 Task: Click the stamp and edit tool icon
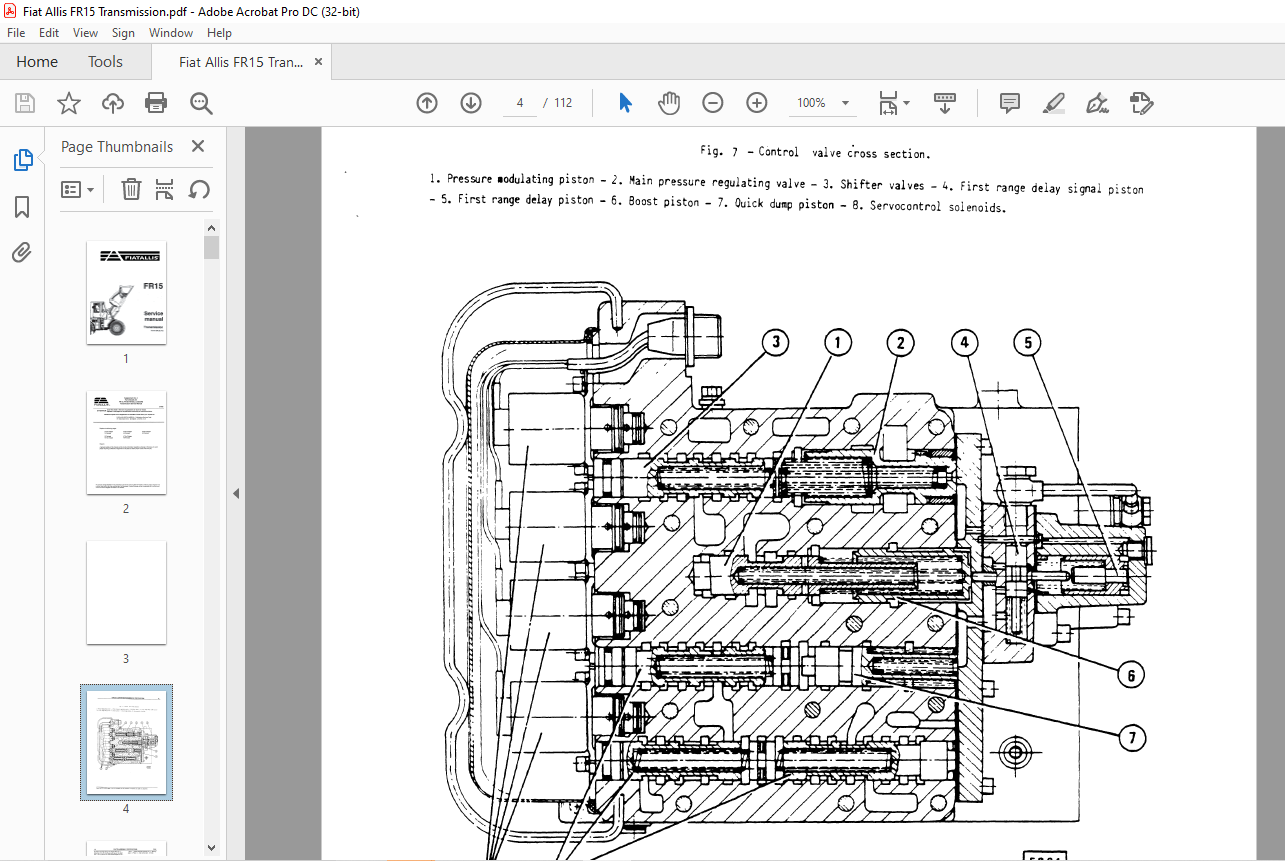(x=1142, y=103)
